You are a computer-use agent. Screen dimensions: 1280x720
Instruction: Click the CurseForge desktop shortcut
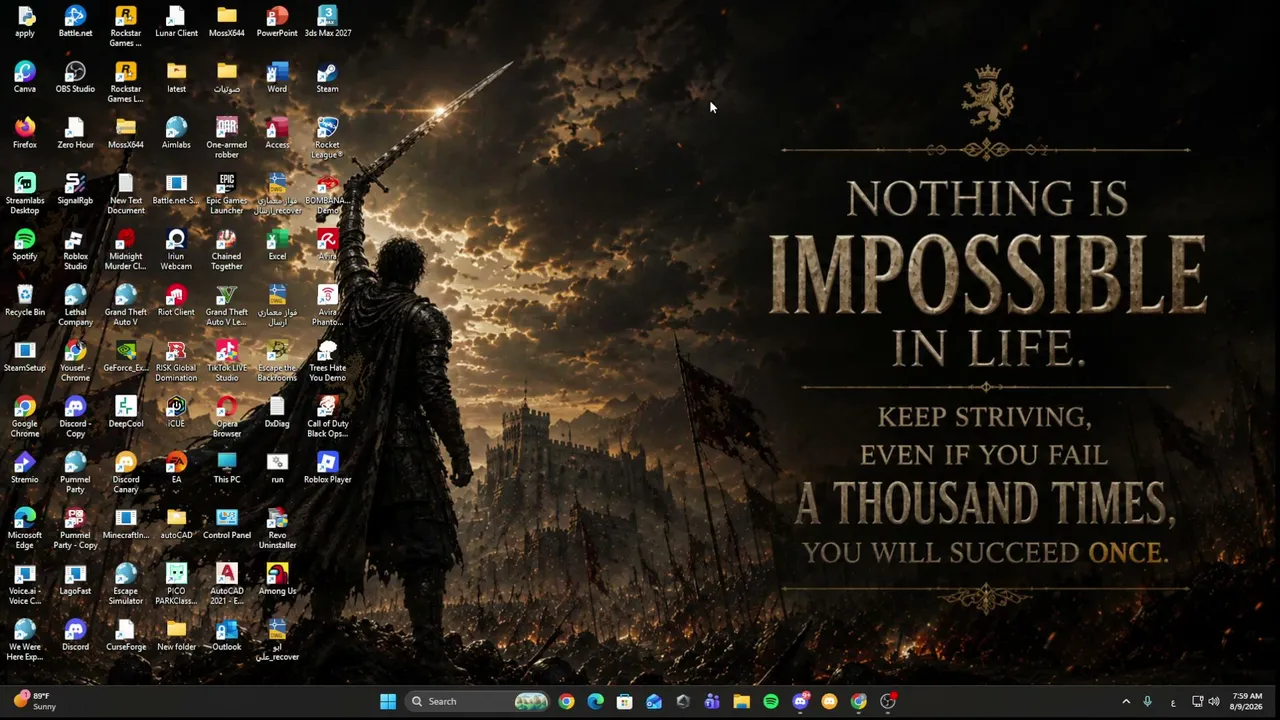[126, 637]
